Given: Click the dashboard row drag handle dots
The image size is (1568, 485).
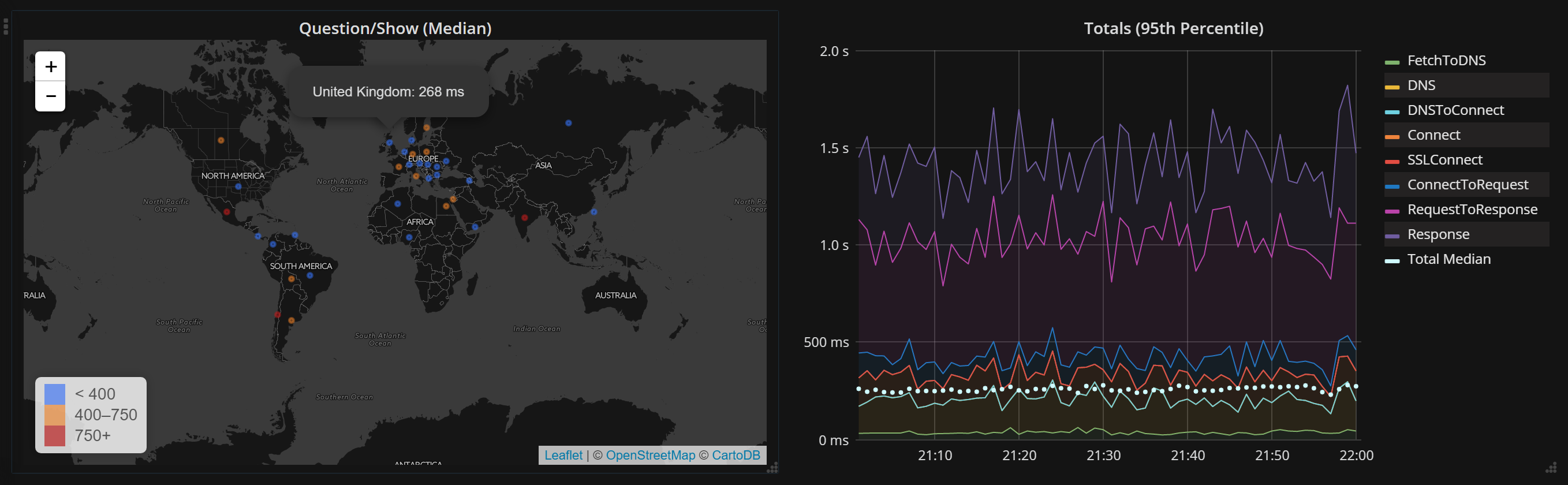Looking at the screenshot, I should point(5,26).
